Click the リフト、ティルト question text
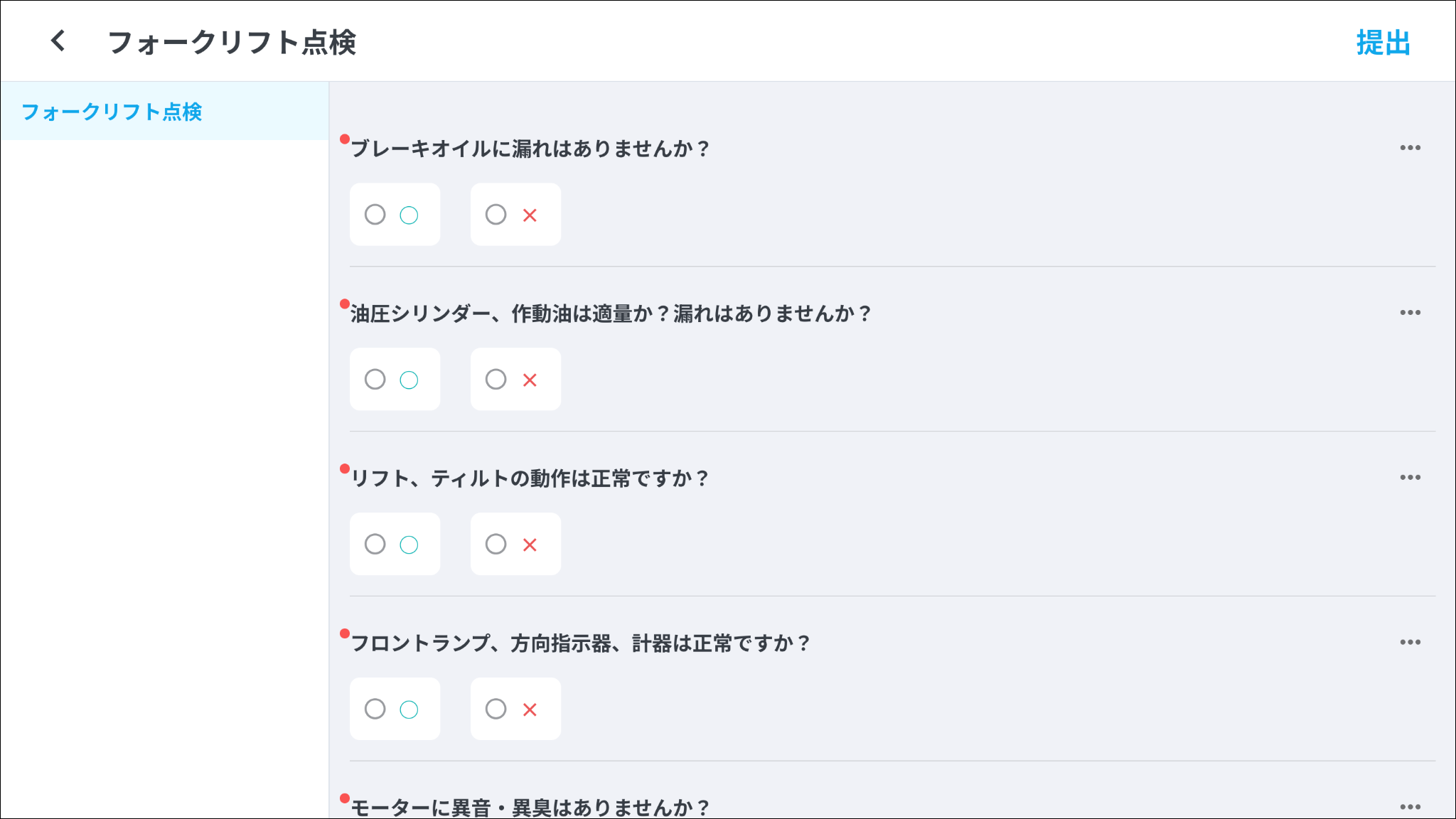This screenshot has width=1456, height=819. pos(530,478)
